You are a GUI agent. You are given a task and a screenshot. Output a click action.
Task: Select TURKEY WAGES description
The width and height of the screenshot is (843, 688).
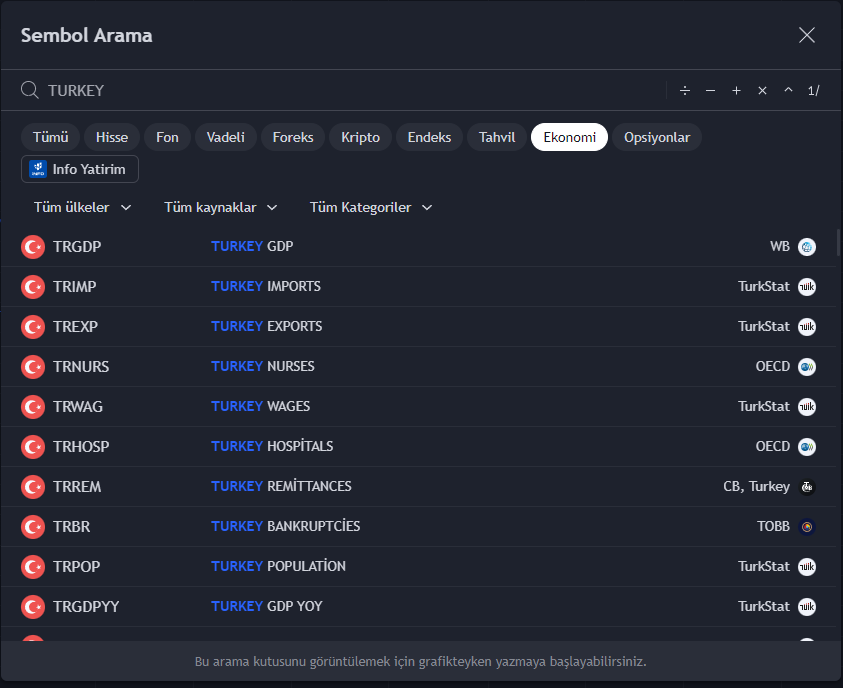(260, 407)
